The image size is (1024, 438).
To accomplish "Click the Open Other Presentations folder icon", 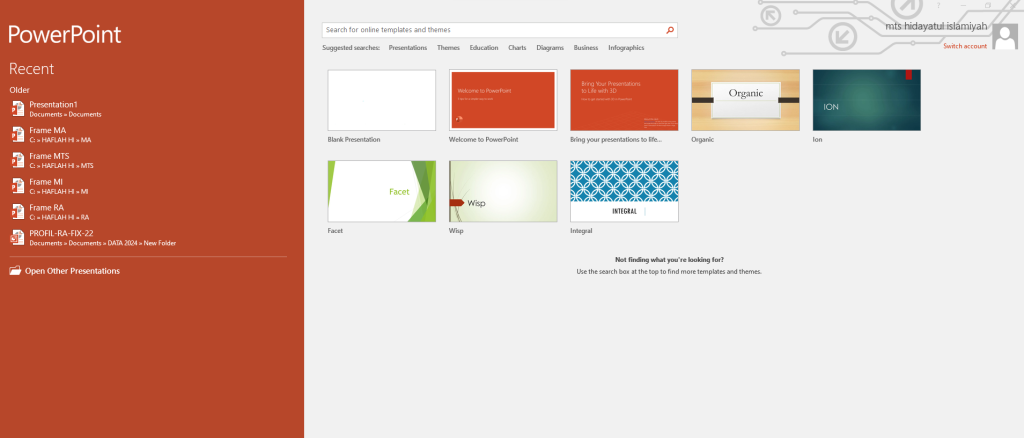I will click(15, 271).
